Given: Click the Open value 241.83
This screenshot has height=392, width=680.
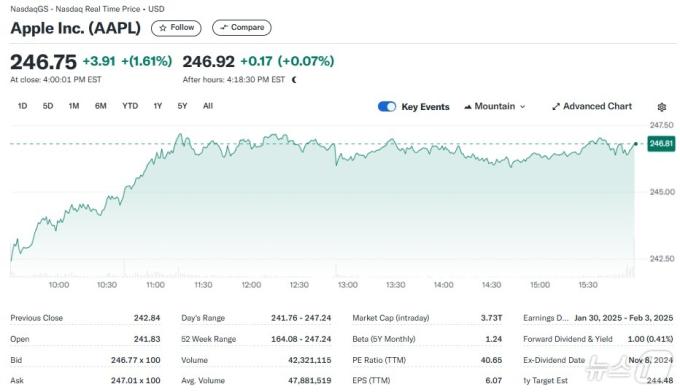Looking at the screenshot, I should coord(147,339).
